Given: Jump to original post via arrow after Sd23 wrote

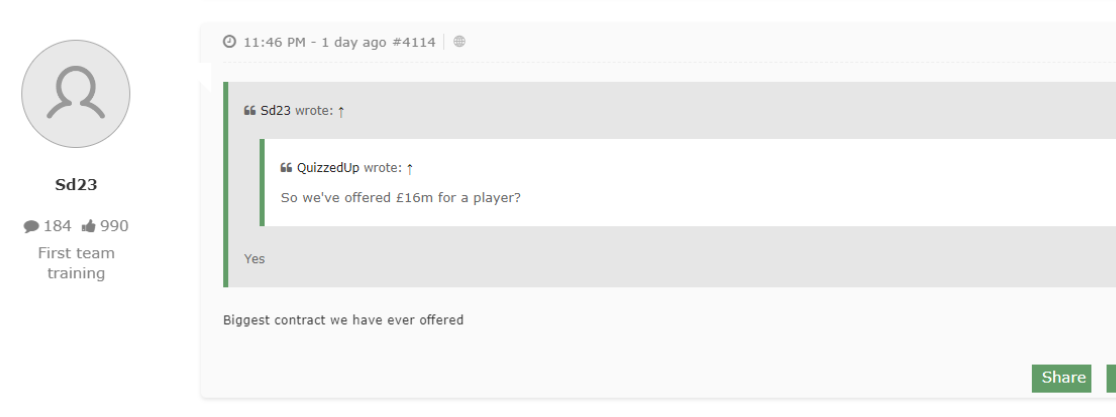Looking at the screenshot, I should click(341, 112).
